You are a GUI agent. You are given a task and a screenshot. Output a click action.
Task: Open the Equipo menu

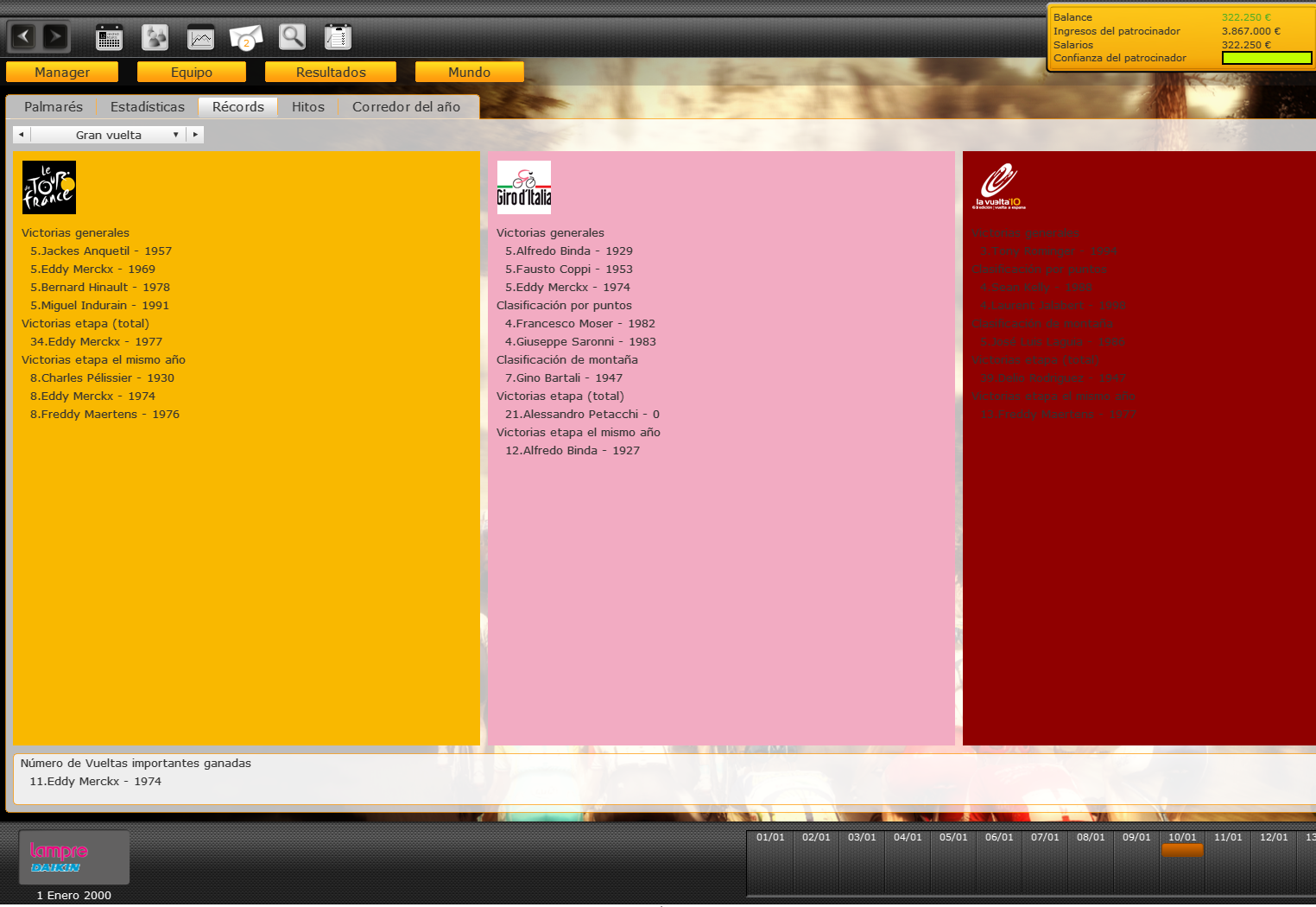pos(192,73)
